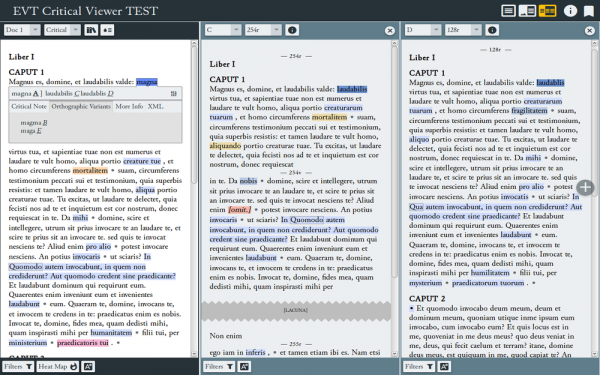Show info for witness D

[x=492, y=30]
